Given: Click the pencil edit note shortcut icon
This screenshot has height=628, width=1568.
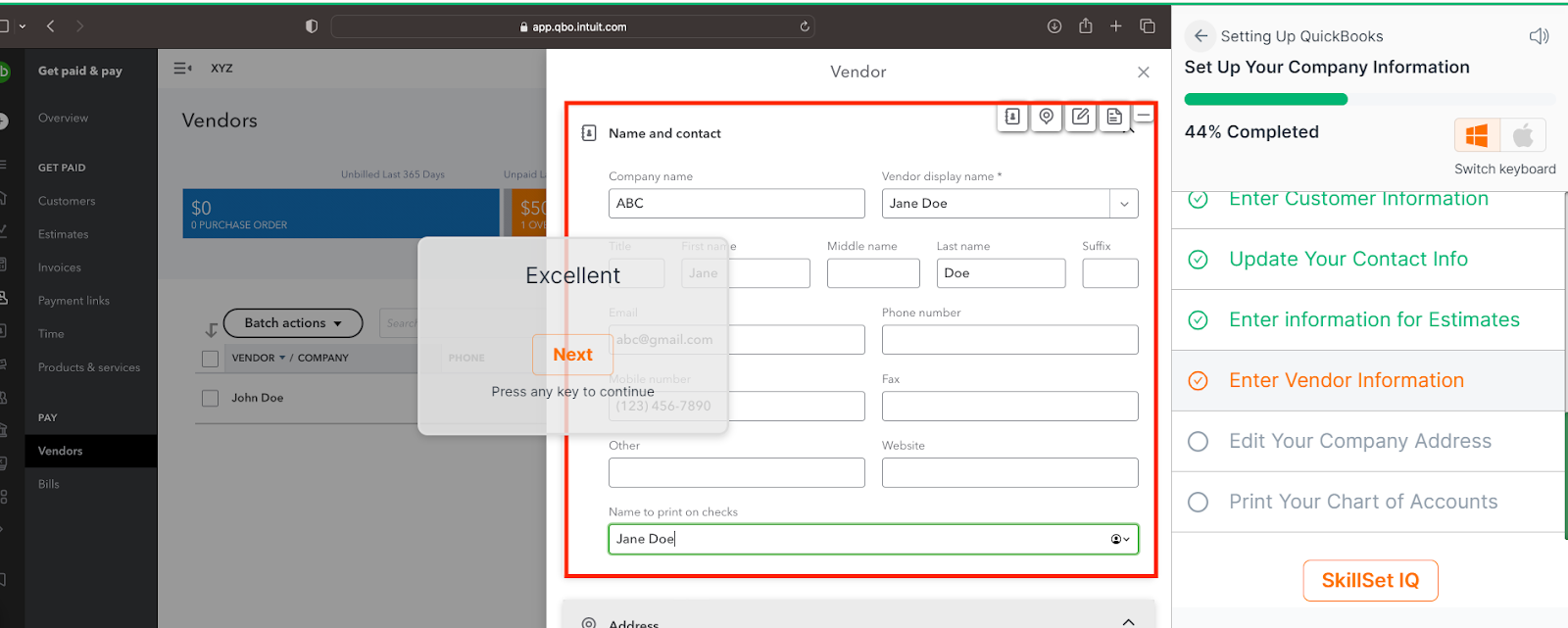Looking at the screenshot, I should coord(1080,117).
